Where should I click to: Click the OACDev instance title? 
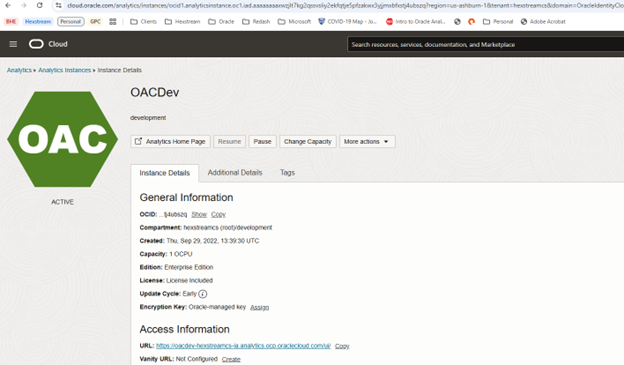pos(155,92)
